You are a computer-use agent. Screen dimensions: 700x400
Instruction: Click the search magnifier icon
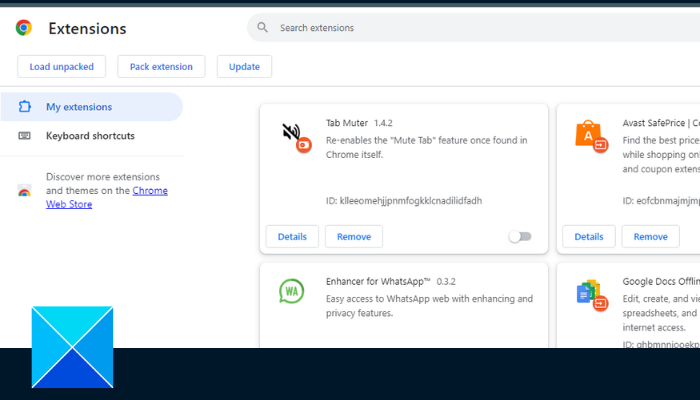tap(263, 28)
